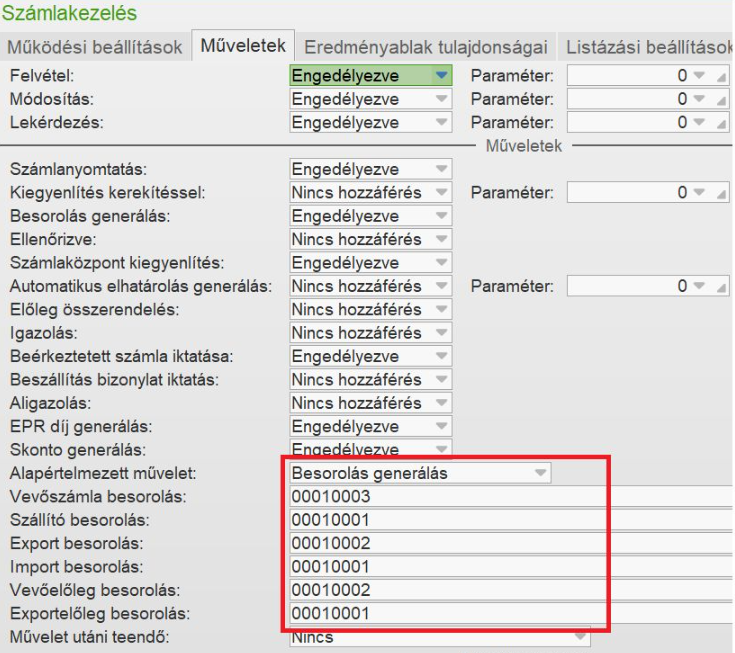Expand the Igazolás access dropdown

point(442,333)
